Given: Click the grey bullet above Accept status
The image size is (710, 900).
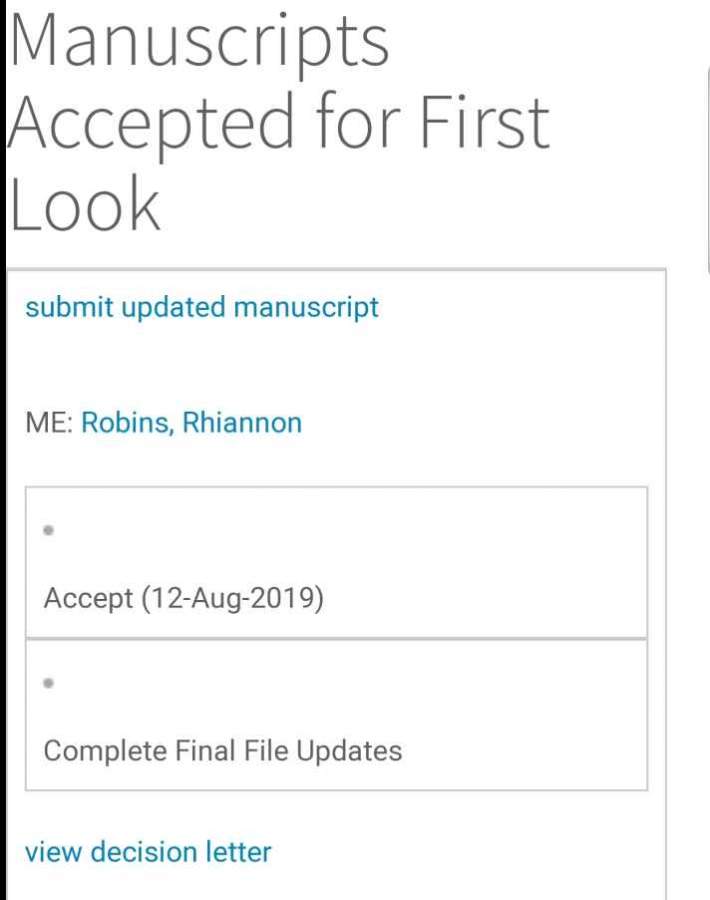Looking at the screenshot, I should (48, 531).
